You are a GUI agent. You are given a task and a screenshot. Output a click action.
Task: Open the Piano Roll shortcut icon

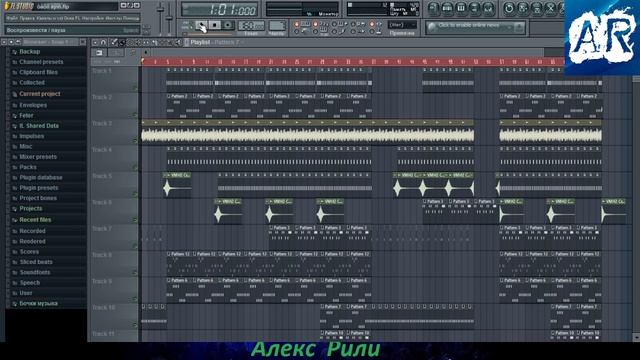click(461, 8)
